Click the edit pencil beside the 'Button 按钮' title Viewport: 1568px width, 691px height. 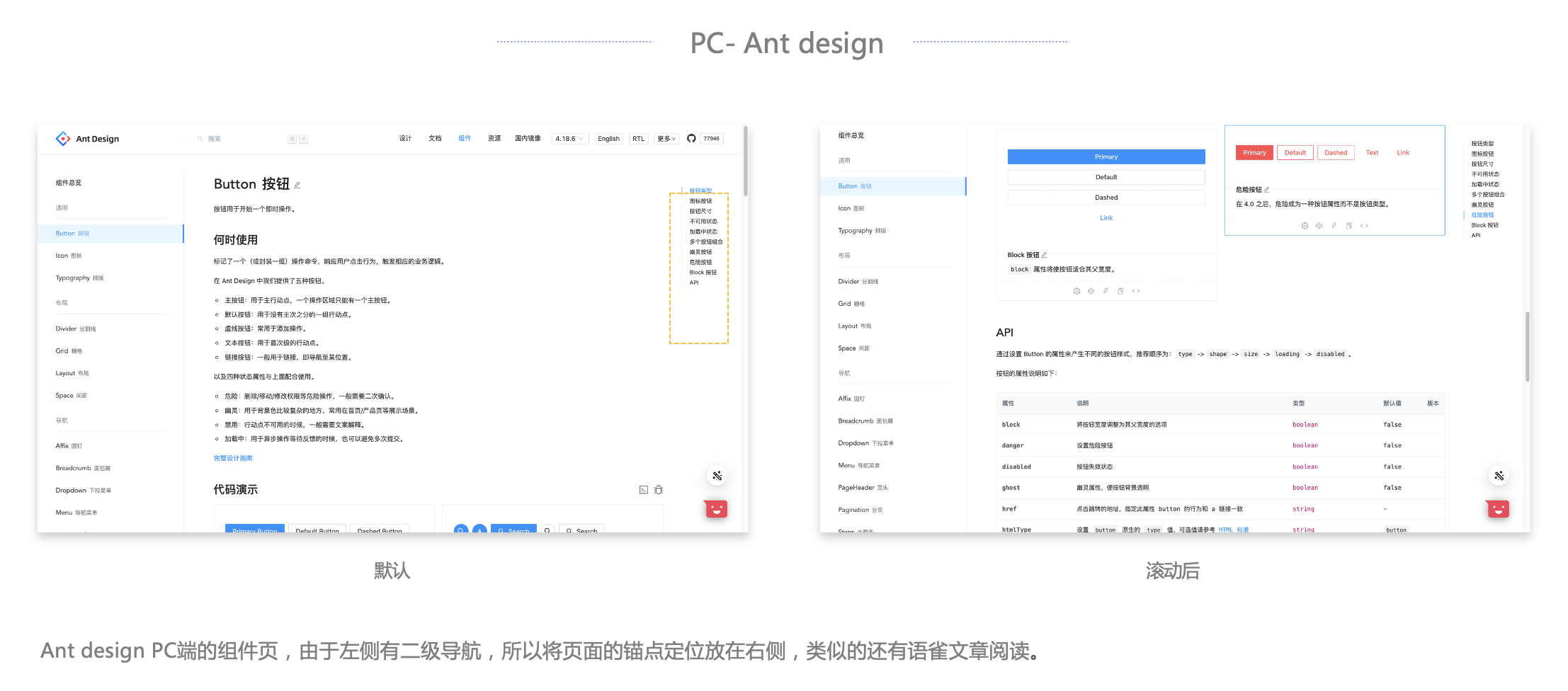point(297,185)
